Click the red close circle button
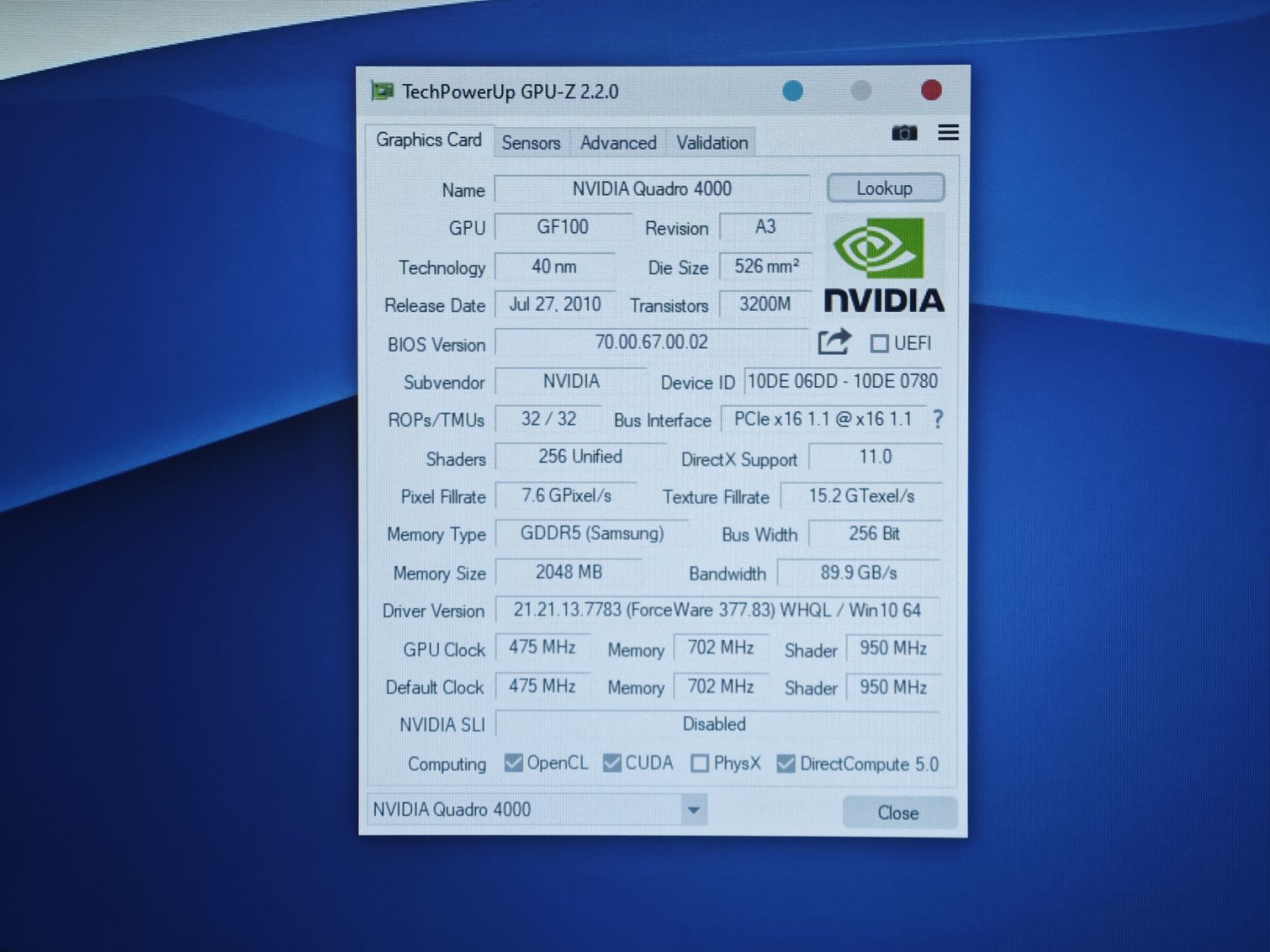 pos(931,91)
